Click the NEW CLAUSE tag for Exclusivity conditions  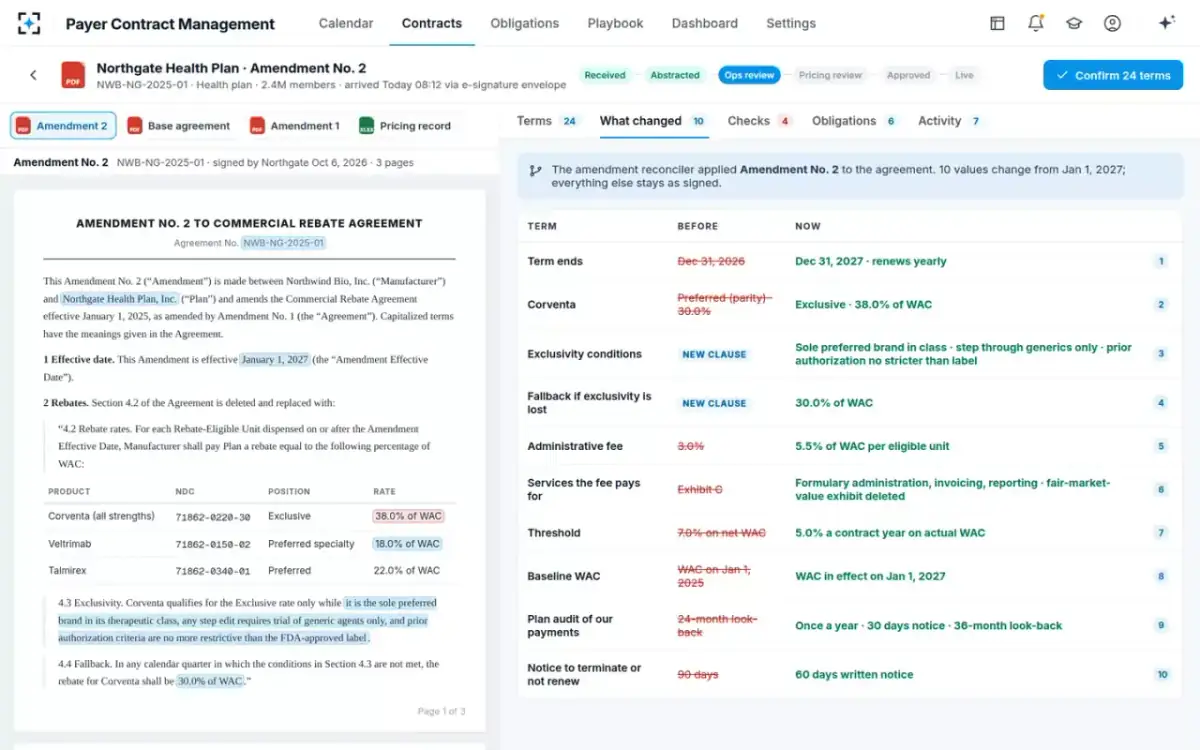coord(714,354)
